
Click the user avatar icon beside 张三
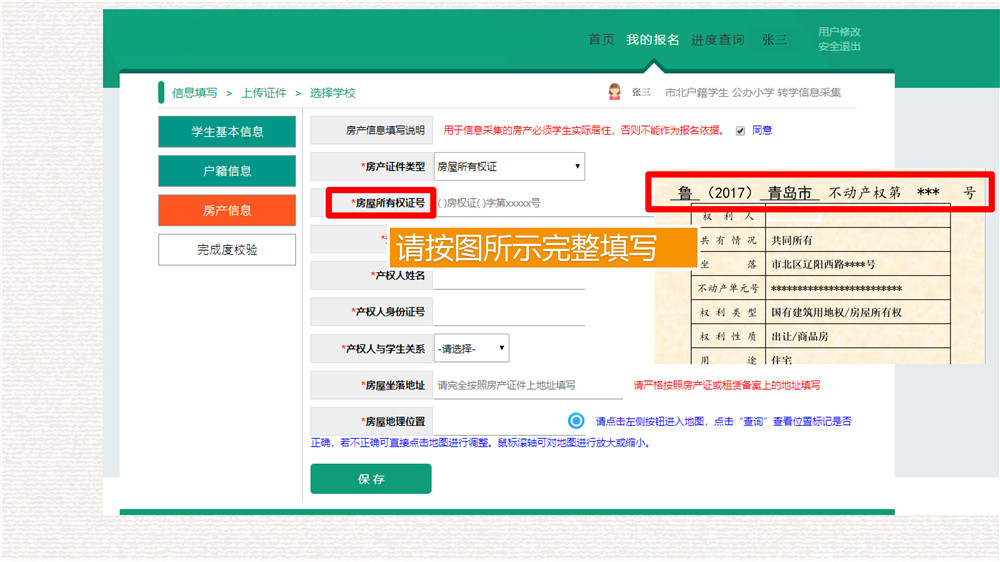coord(615,92)
